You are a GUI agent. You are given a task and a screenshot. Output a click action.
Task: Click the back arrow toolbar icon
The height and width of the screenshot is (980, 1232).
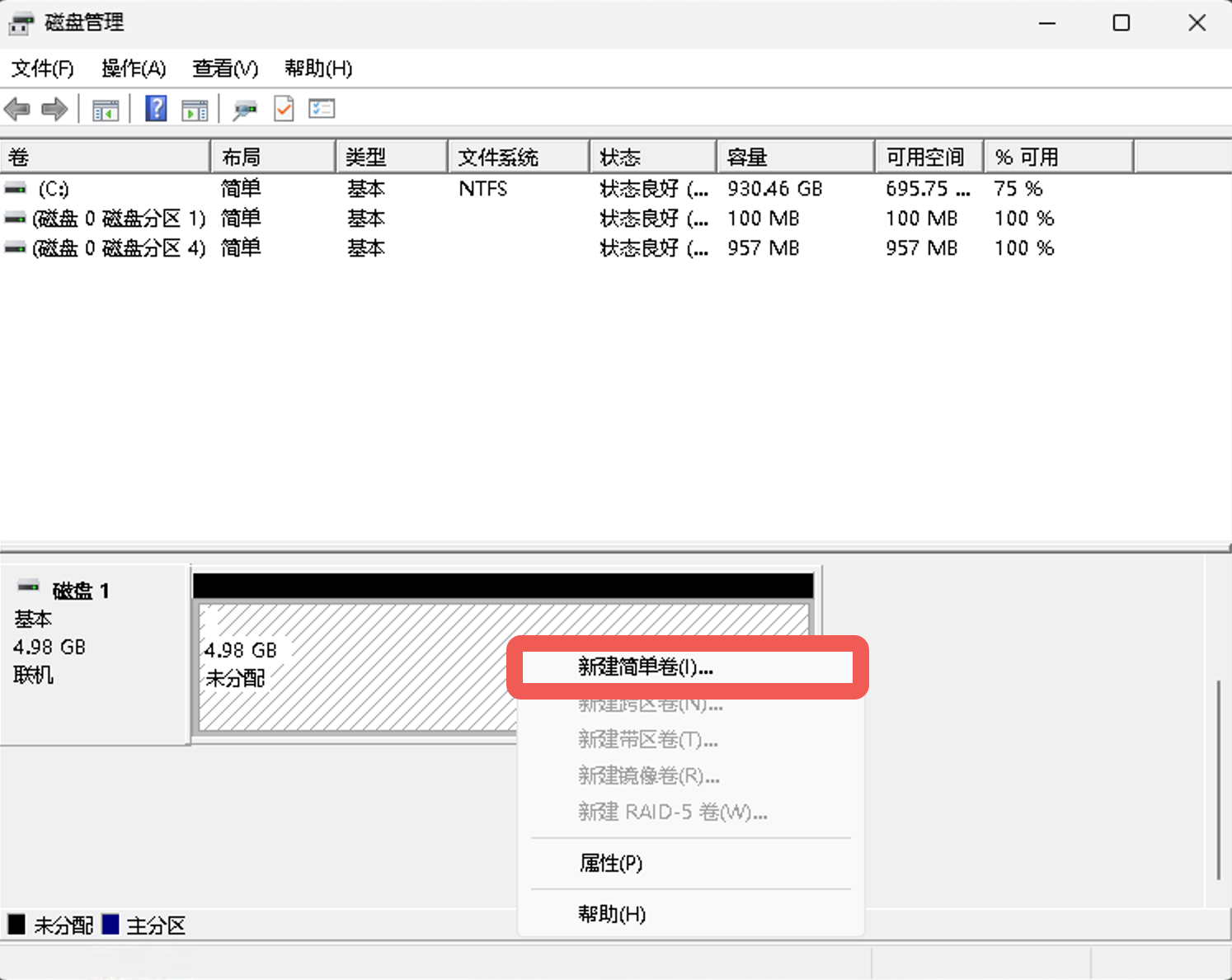17,109
